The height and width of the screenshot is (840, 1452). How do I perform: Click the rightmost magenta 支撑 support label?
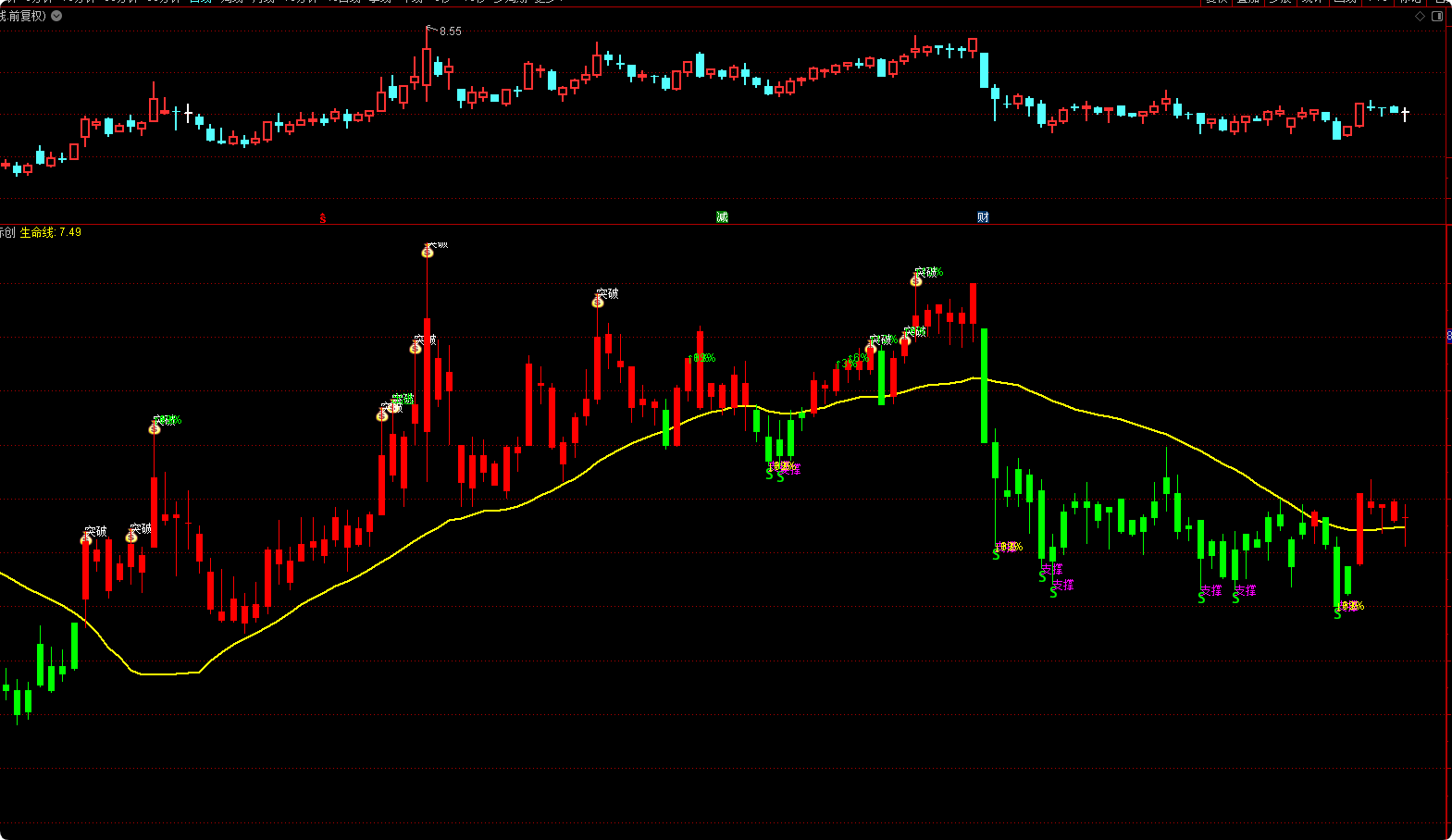pyautogui.click(x=1246, y=590)
